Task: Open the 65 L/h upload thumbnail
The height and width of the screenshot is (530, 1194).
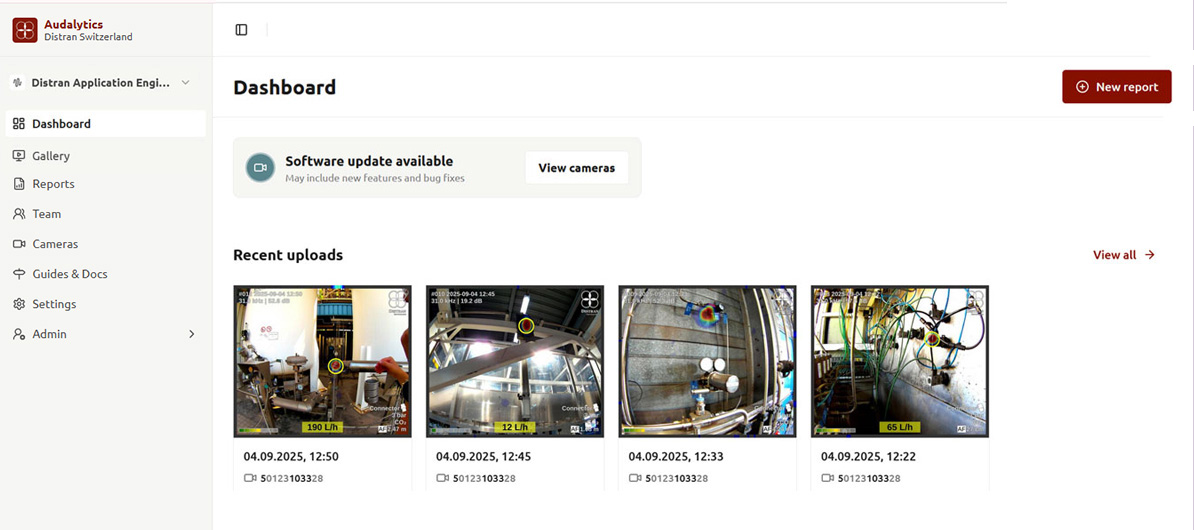Action: tap(899, 361)
